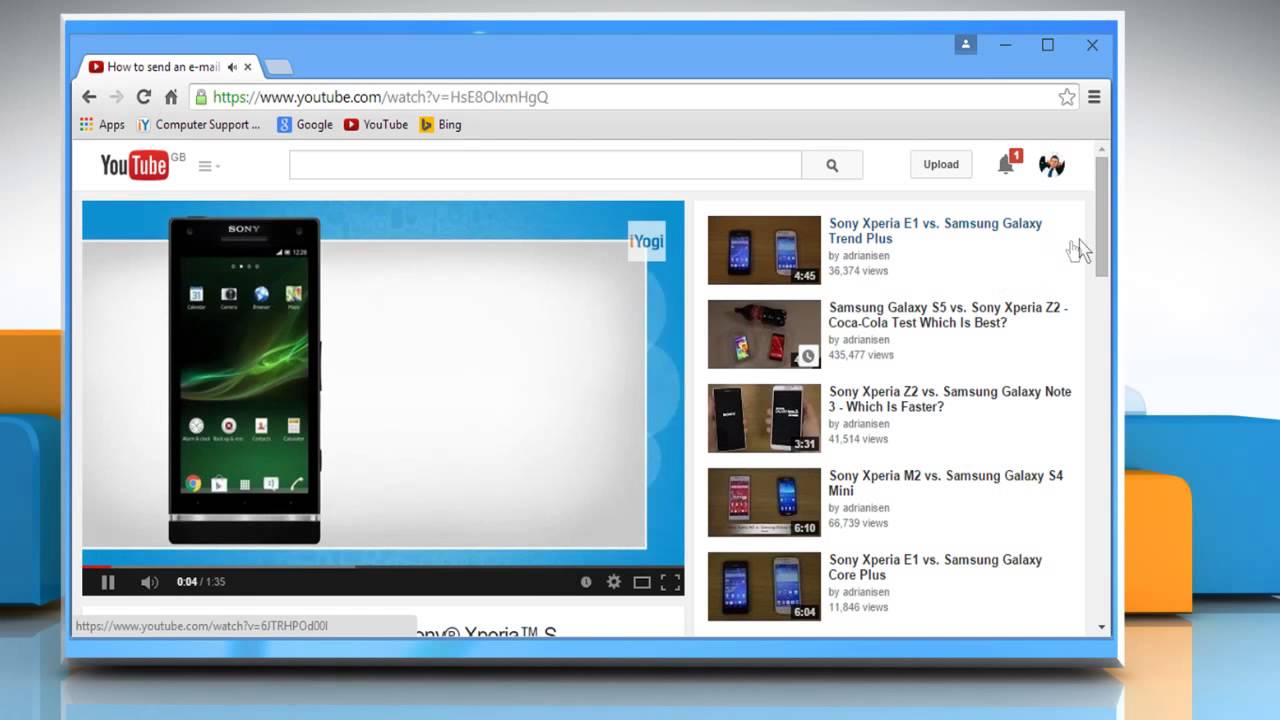Click the scrollbar up arrow
Viewport: 1280px width, 720px height.
(x=1102, y=149)
